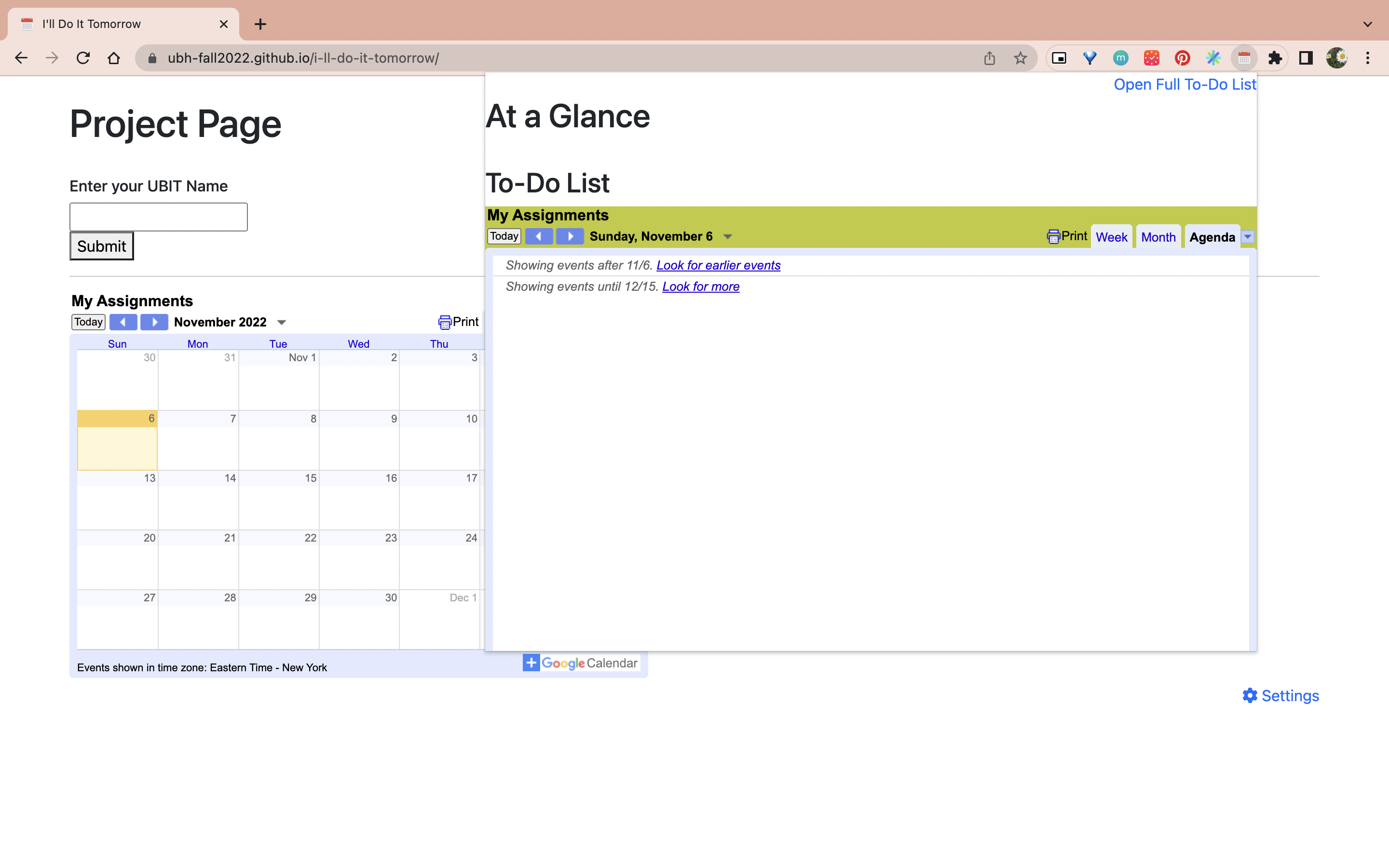Expand the Sunday, November 6 date dropdown
The width and height of the screenshot is (1389, 868).
727,237
